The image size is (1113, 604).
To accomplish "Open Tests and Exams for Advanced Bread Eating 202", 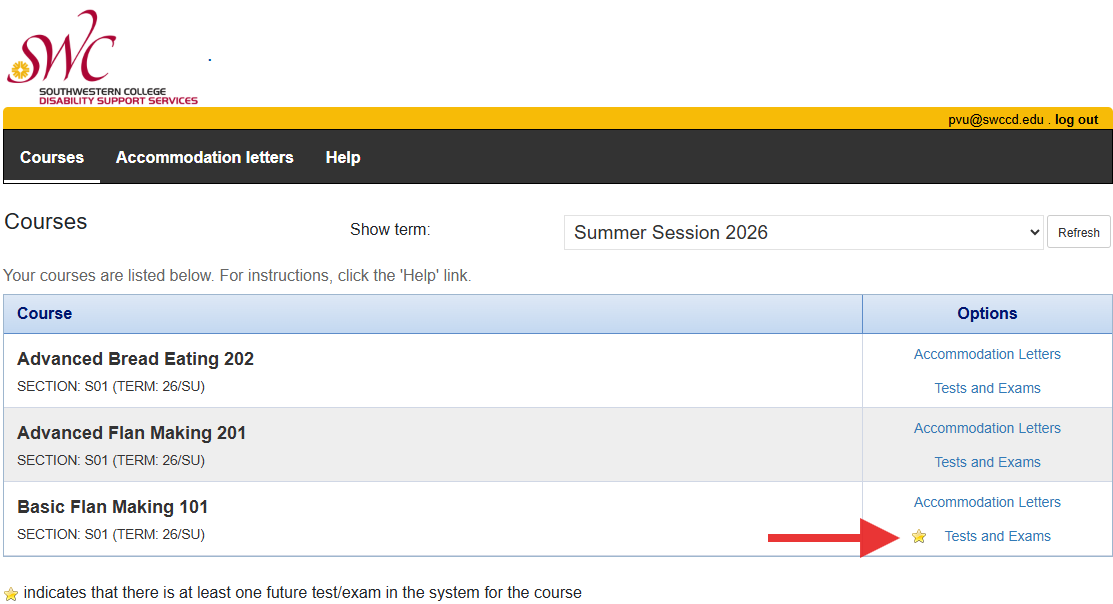I will point(987,388).
